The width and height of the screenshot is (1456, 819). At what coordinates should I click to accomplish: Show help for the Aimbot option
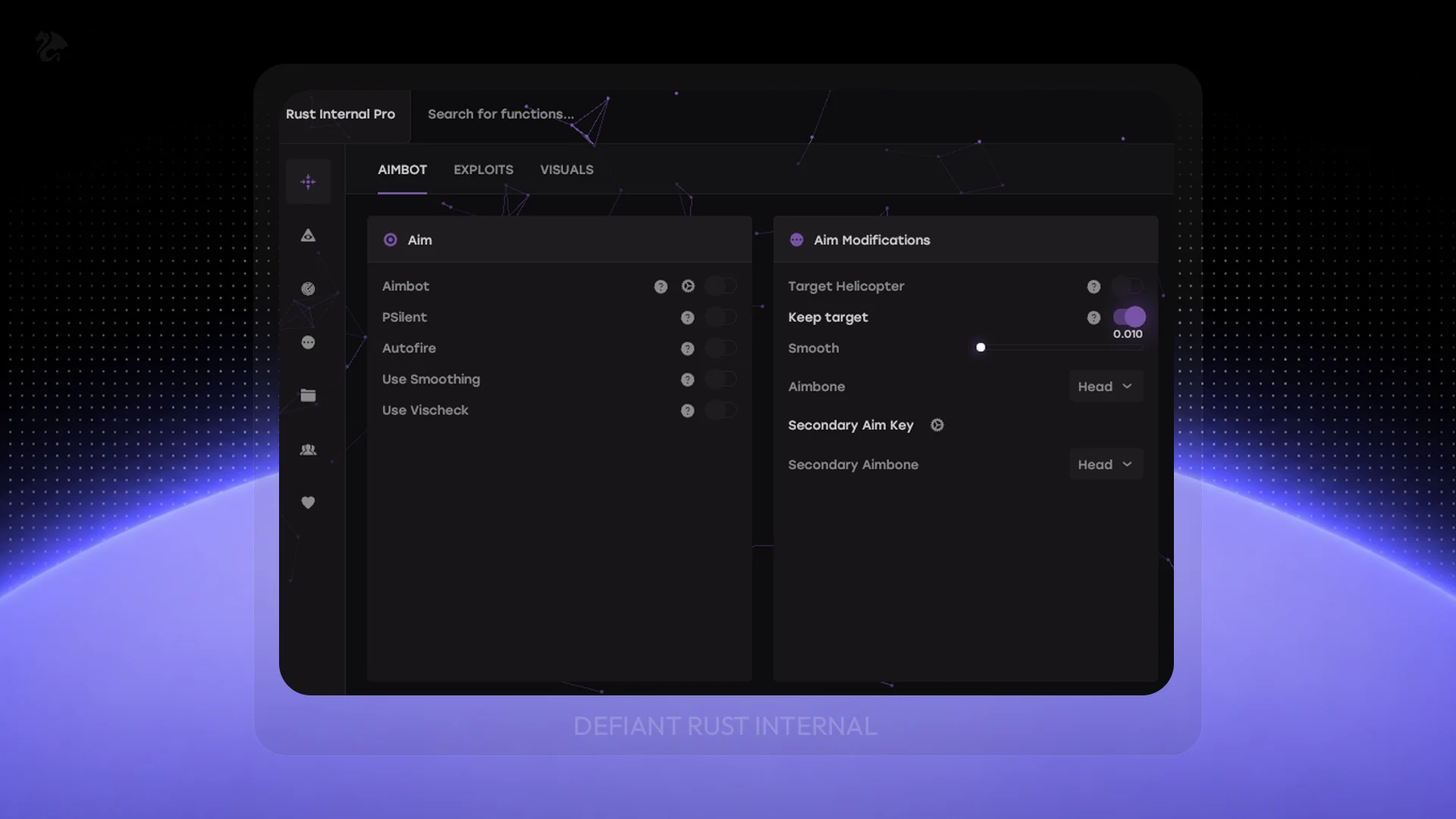point(661,287)
